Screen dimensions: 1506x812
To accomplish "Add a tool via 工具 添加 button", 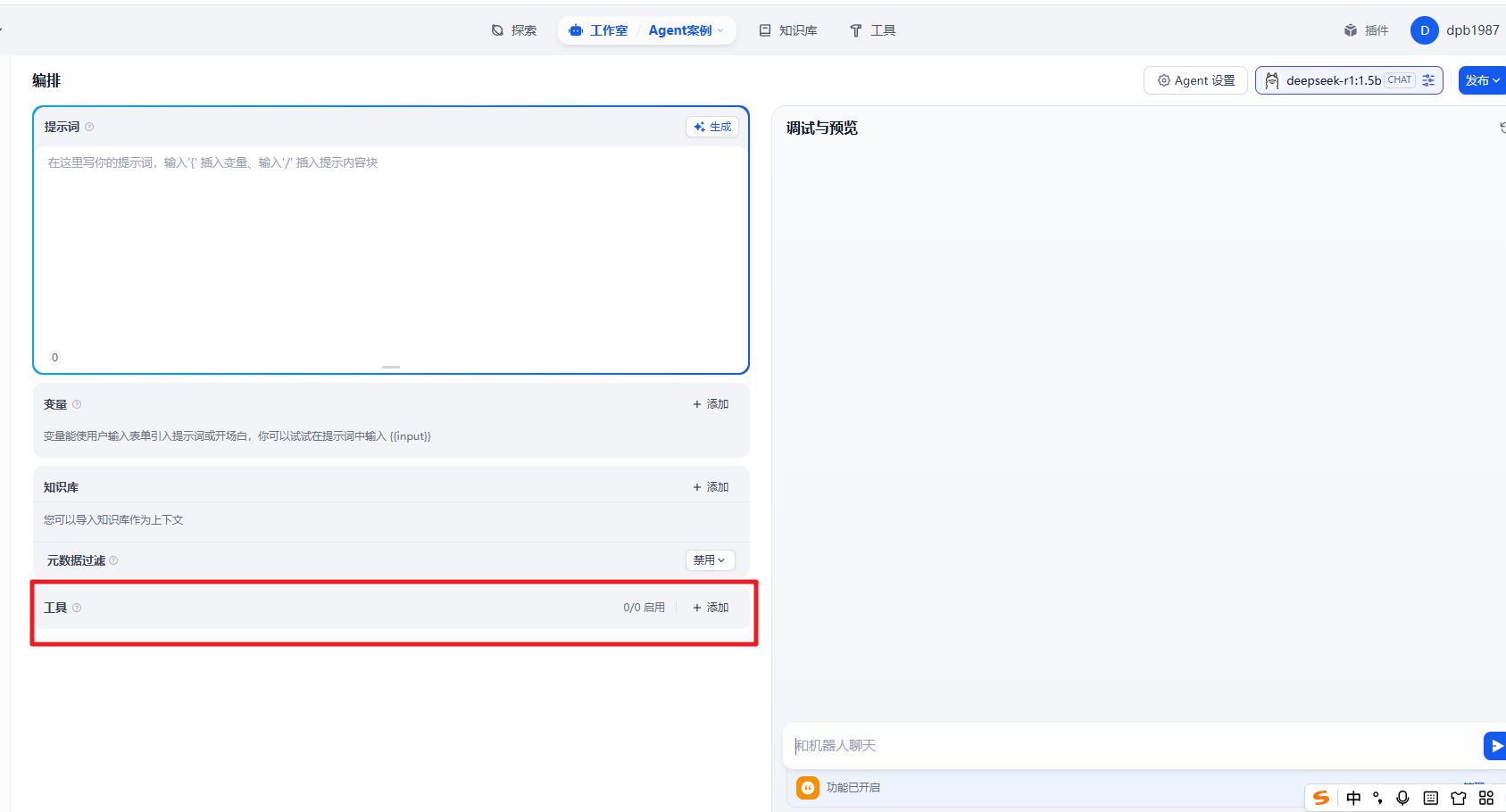I will [x=711, y=608].
